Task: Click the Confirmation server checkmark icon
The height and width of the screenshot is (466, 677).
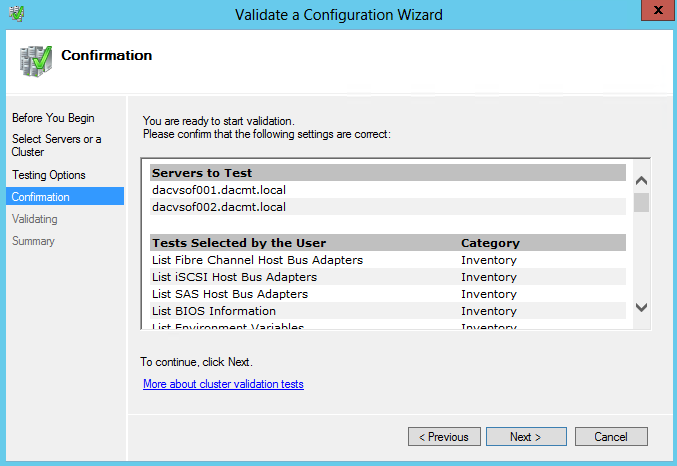Action: 35,61
